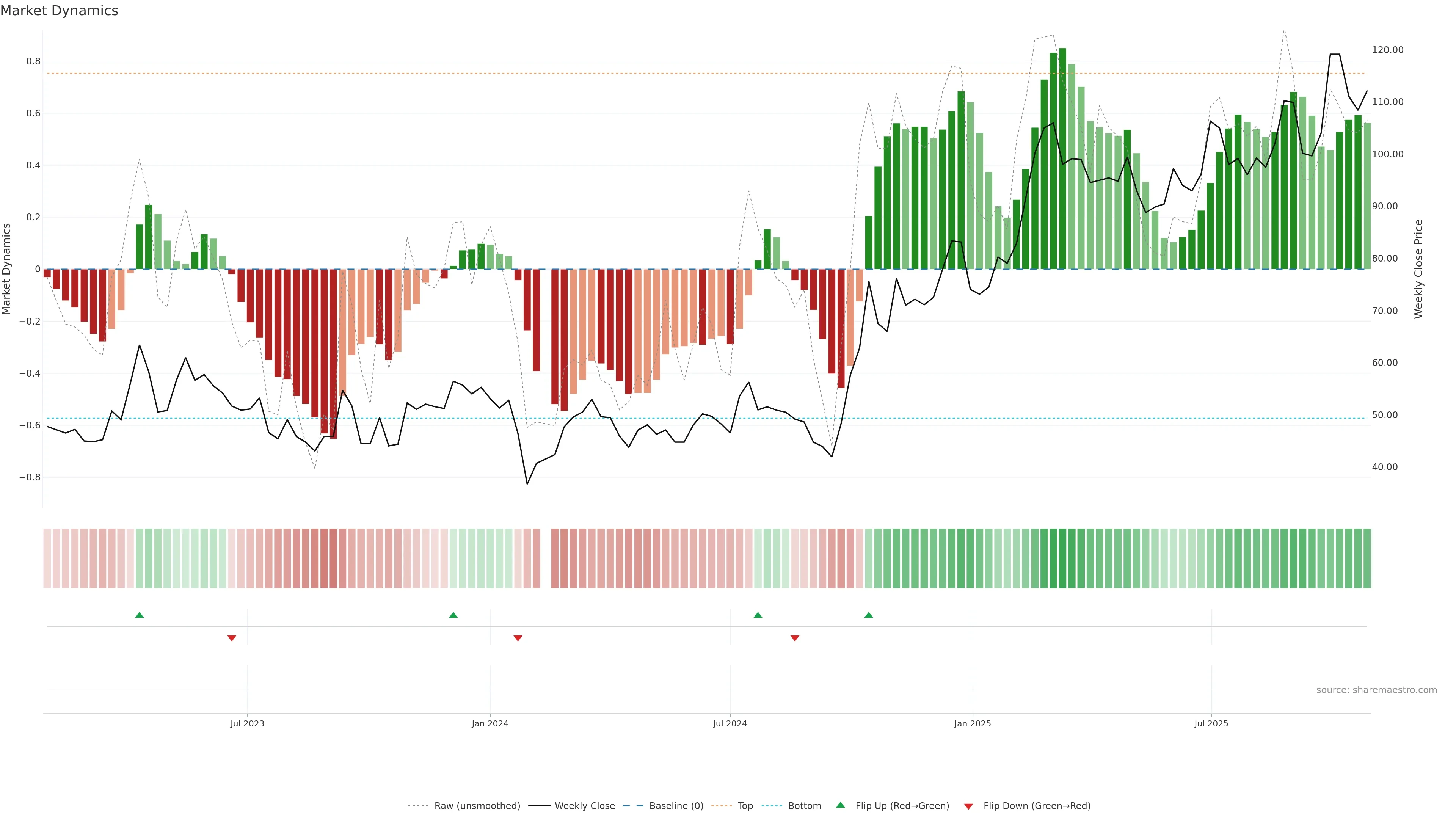Hide the Top threshold line via legend

coord(745,806)
